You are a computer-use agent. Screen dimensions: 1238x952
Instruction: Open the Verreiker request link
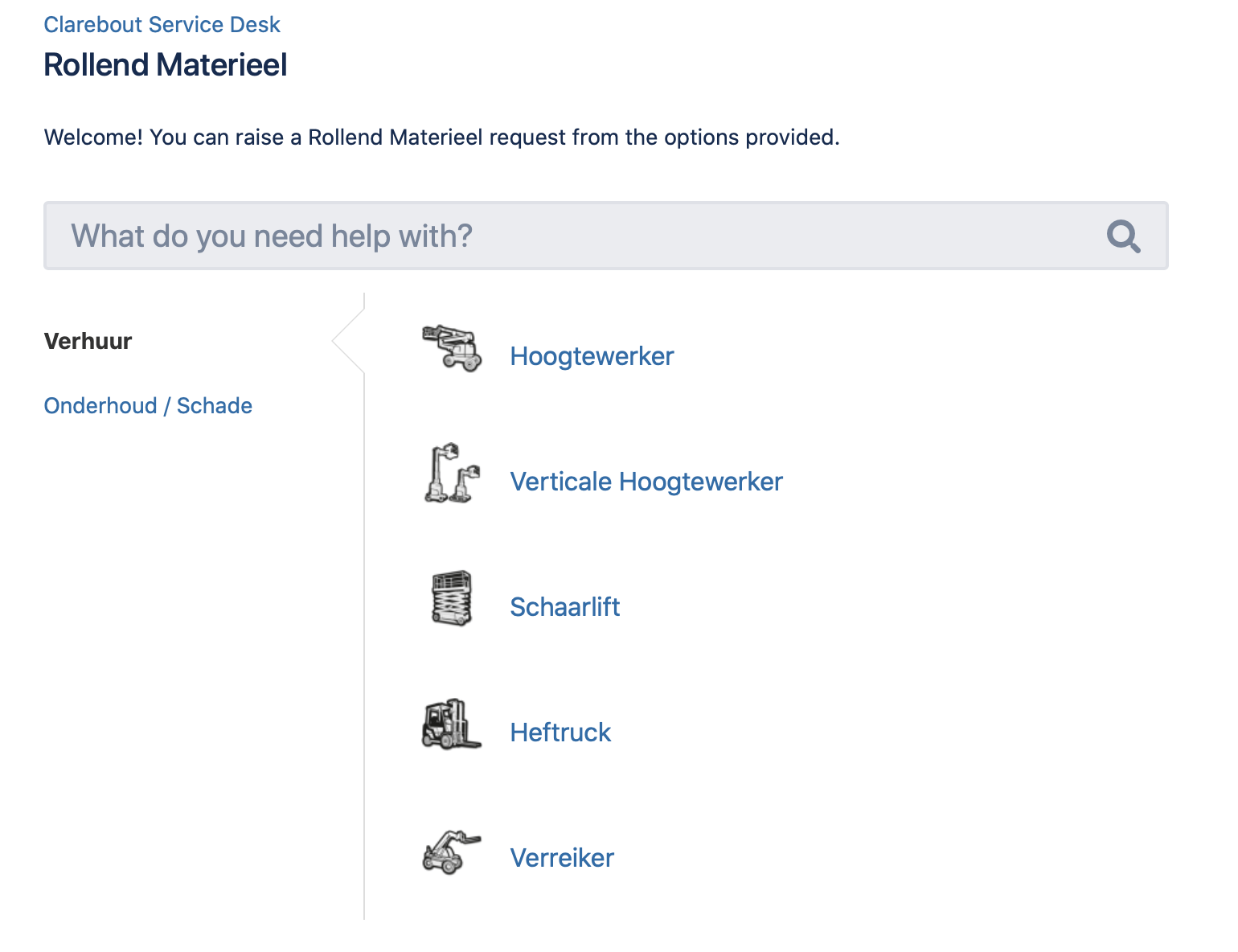[x=562, y=858]
